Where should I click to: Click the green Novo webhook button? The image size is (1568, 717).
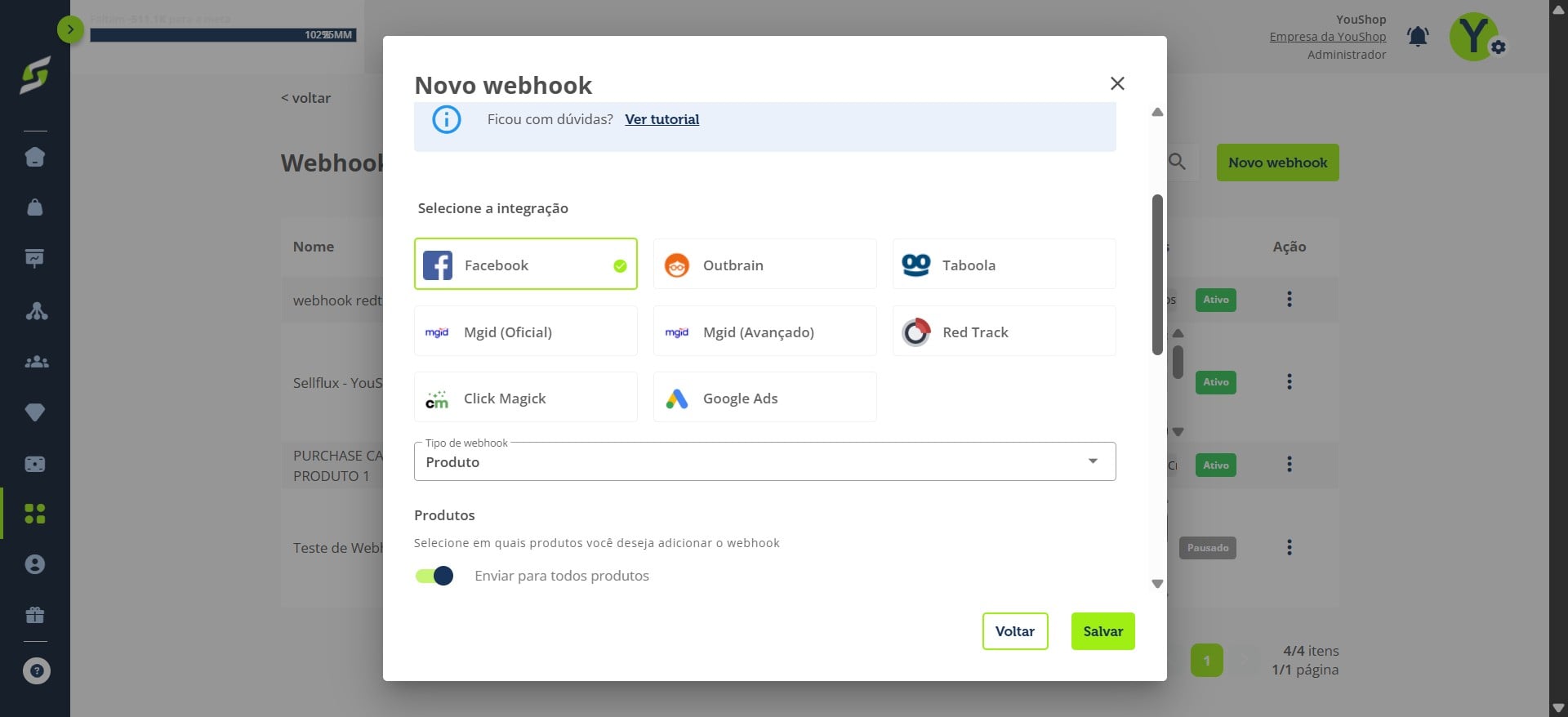click(x=1277, y=163)
